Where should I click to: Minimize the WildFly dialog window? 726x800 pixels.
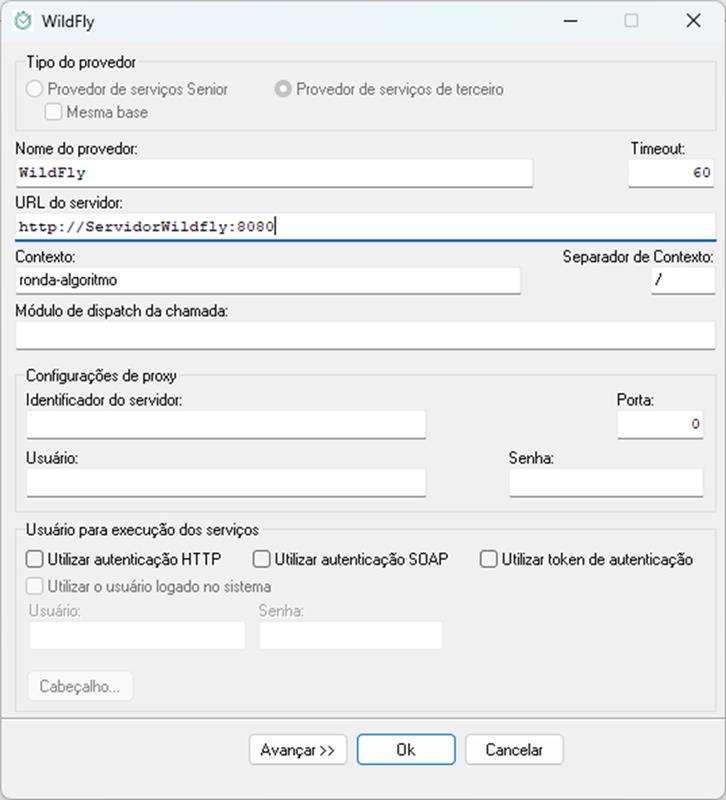[571, 21]
